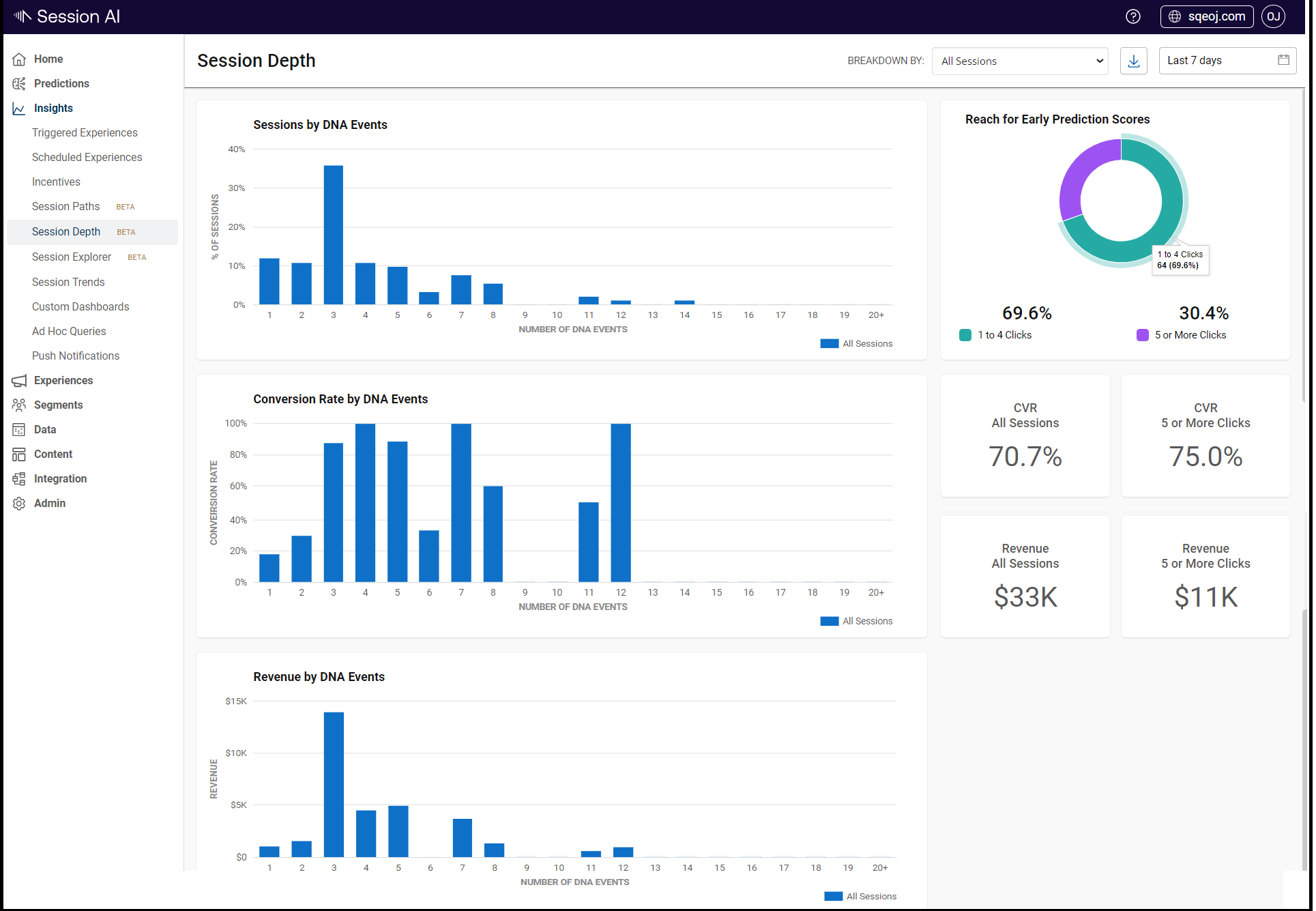Click the Data calendar-grid icon
This screenshot has width=1316, height=911.
(19, 430)
